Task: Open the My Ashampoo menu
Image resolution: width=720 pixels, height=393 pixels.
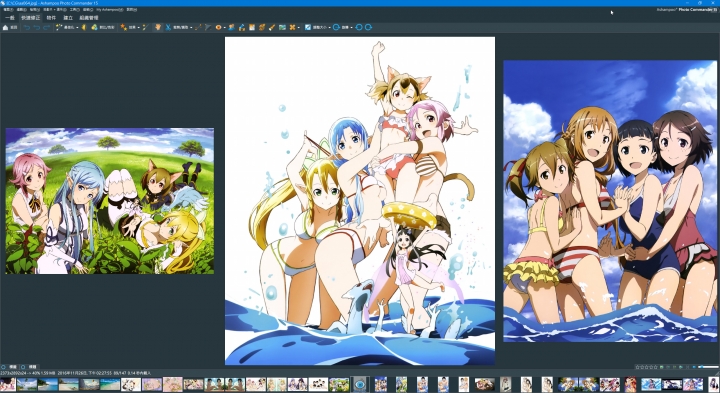Action: [110, 10]
